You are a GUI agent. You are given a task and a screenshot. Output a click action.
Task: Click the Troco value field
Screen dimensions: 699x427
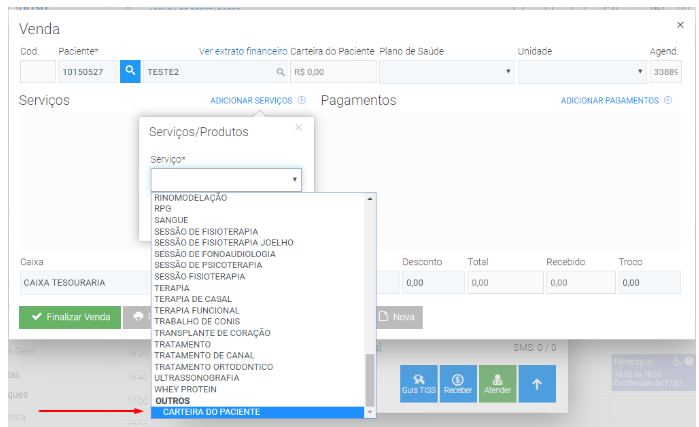649,283
